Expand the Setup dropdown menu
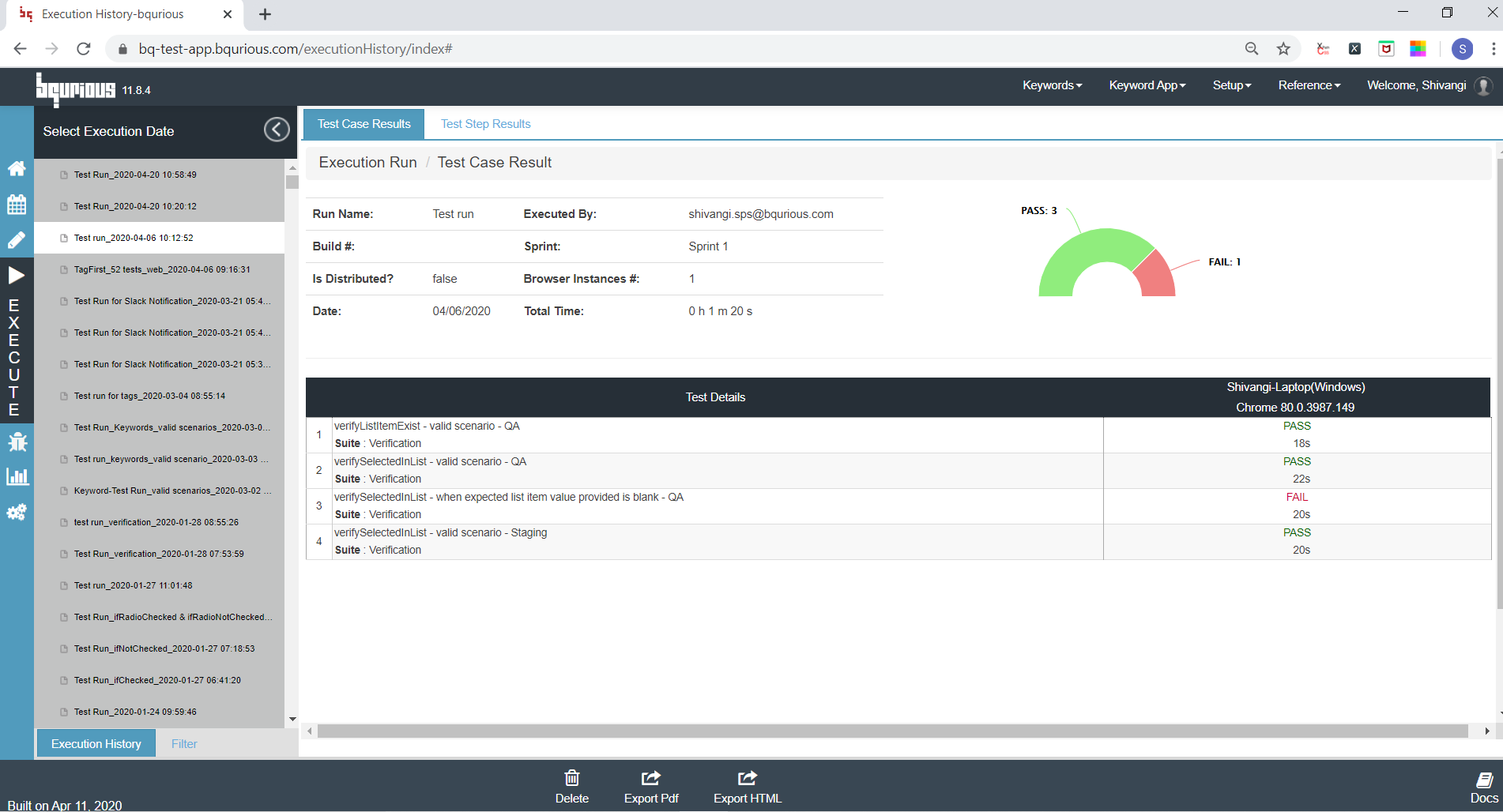 (1232, 85)
